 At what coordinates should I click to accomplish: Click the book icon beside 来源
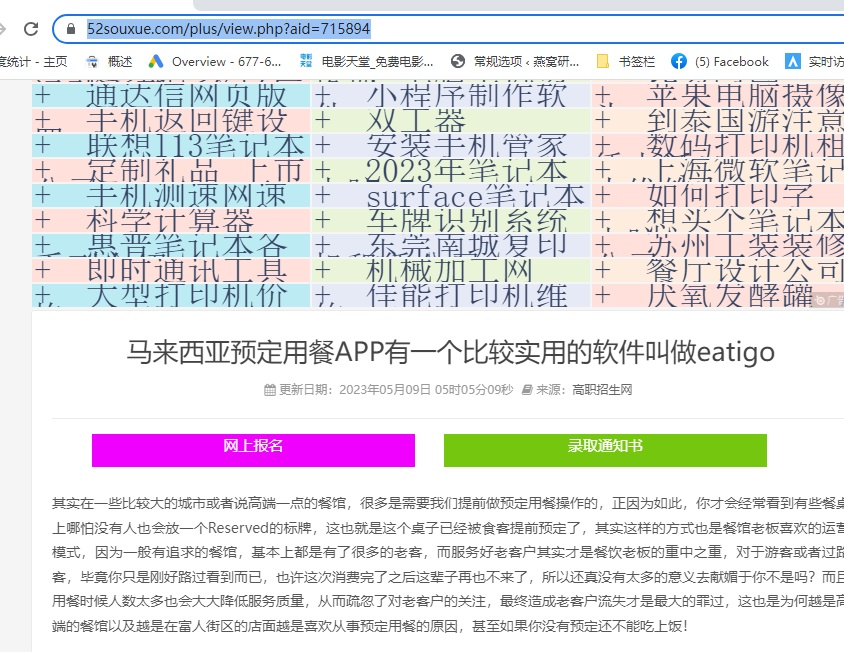pyautogui.click(x=527, y=390)
